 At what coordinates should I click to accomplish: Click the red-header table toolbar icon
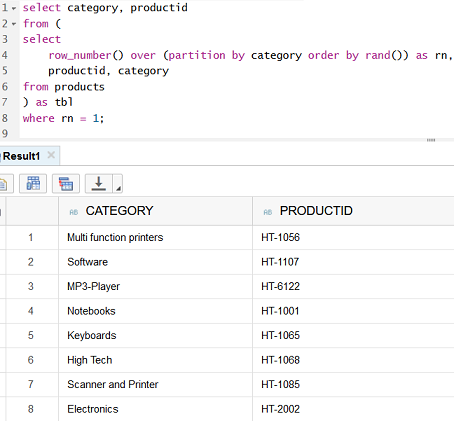(x=66, y=183)
